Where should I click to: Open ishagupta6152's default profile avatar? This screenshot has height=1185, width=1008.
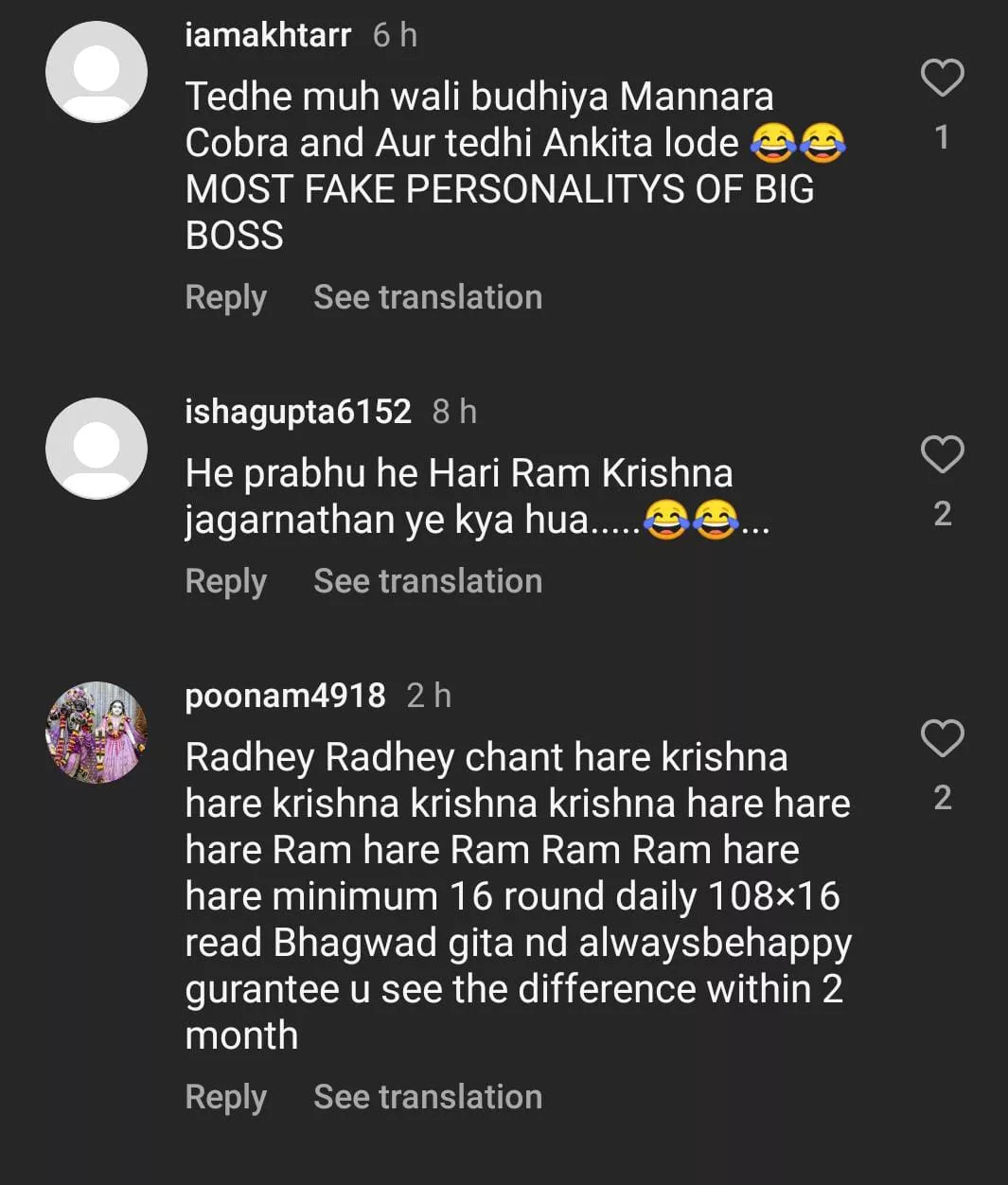point(97,449)
